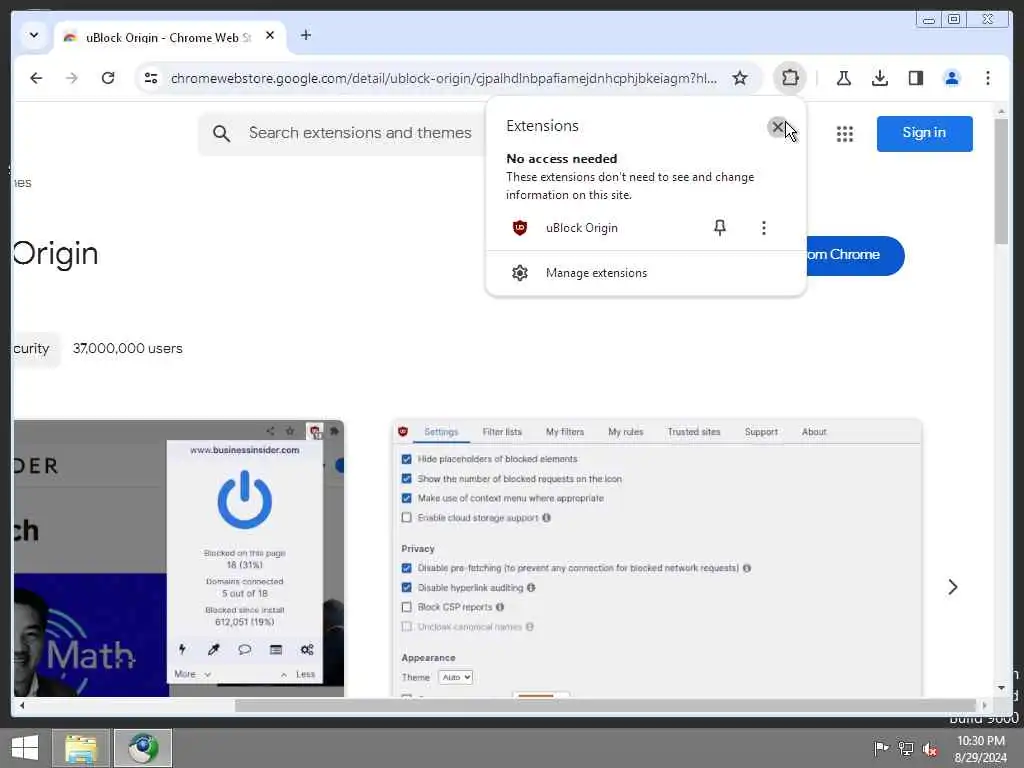
Task: Open File Explorer from the taskbar
Action: (81, 748)
